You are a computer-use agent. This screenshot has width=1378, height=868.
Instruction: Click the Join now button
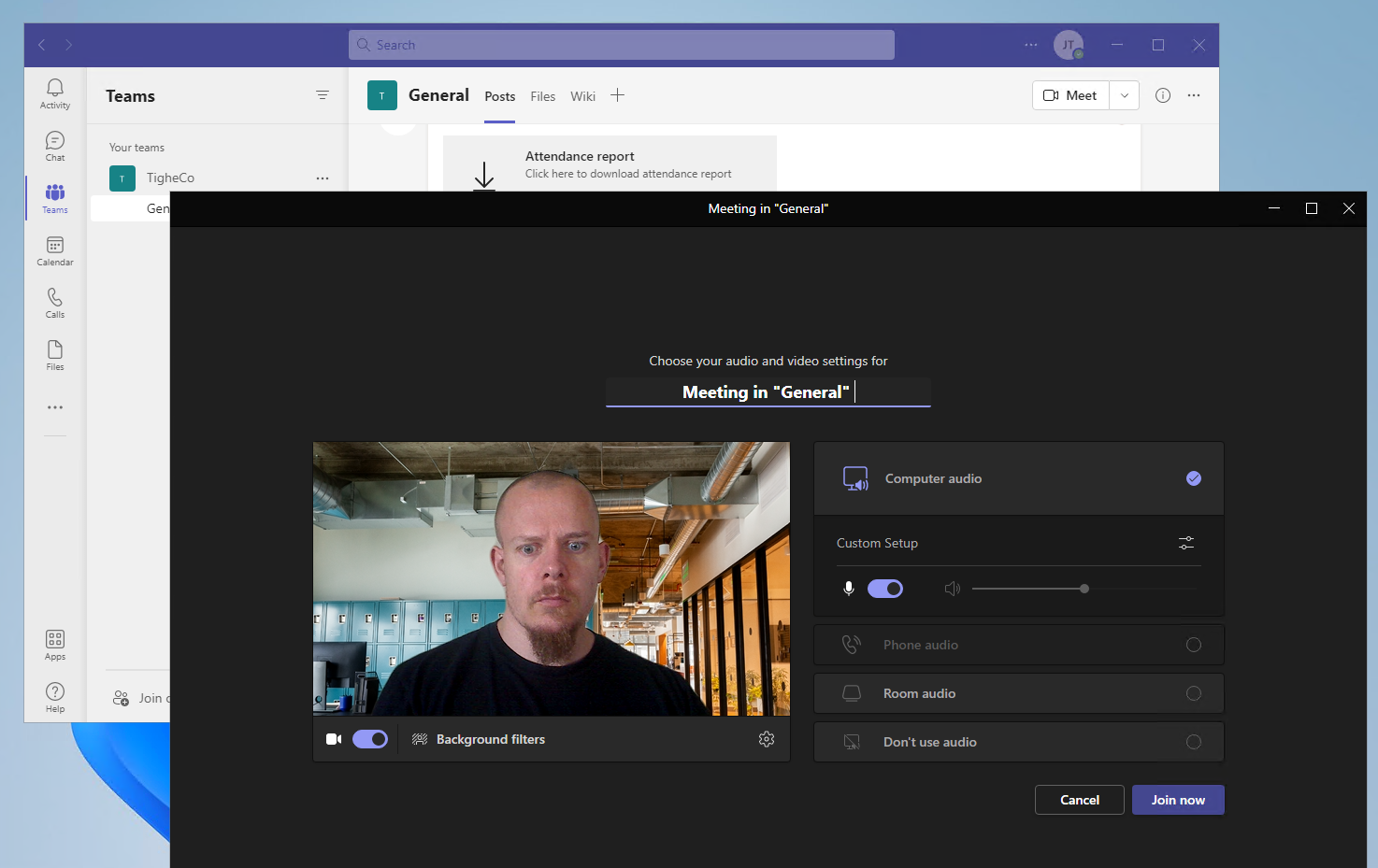pyautogui.click(x=1178, y=800)
